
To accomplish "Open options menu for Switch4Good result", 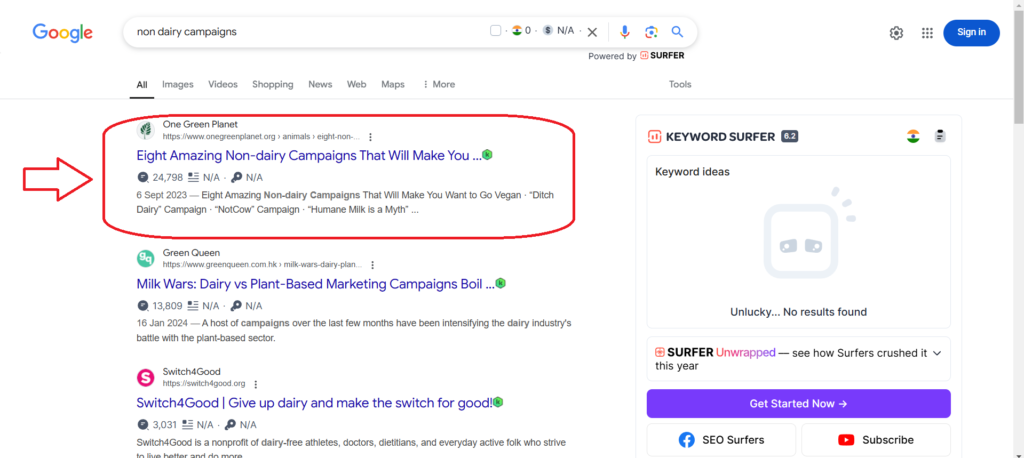I will pyautogui.click(x=256, y=384).
